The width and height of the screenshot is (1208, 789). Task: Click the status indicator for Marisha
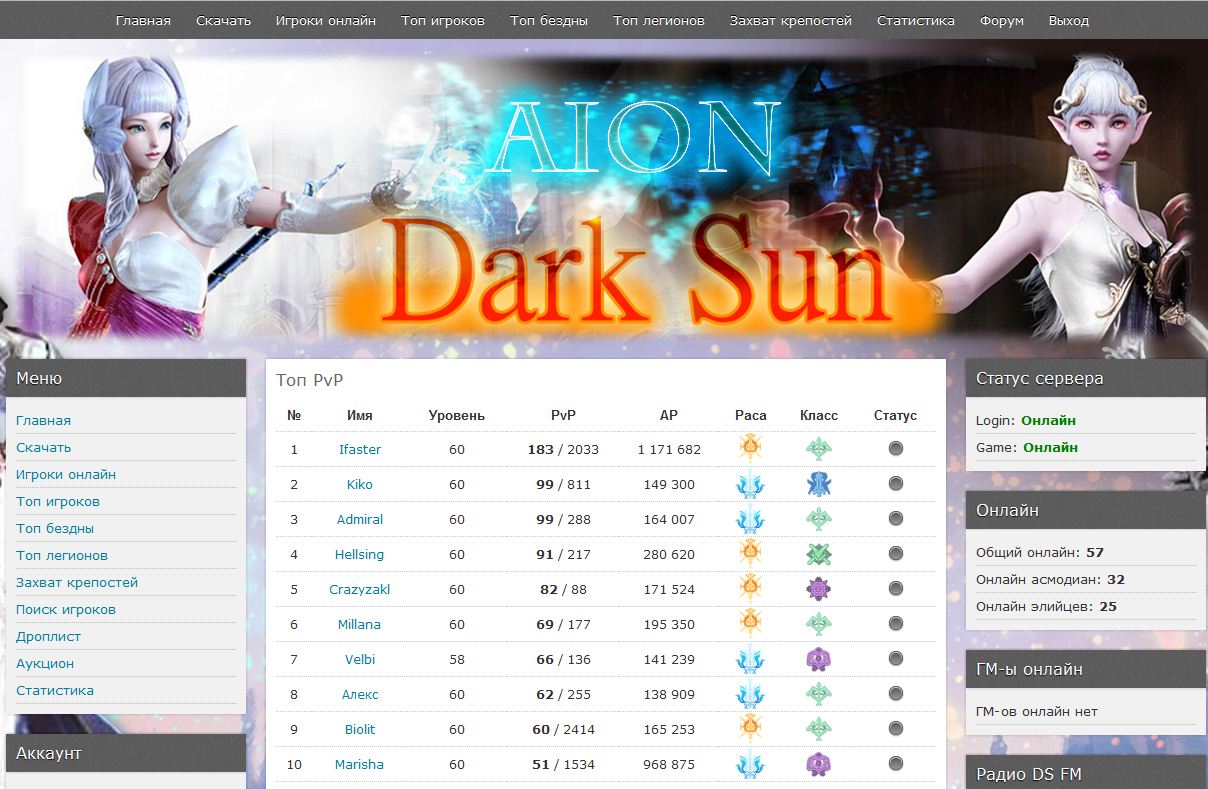click(895, 764)
